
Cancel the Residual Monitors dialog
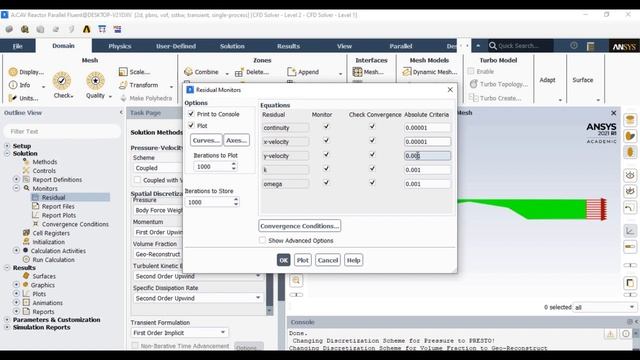[328, 260]
